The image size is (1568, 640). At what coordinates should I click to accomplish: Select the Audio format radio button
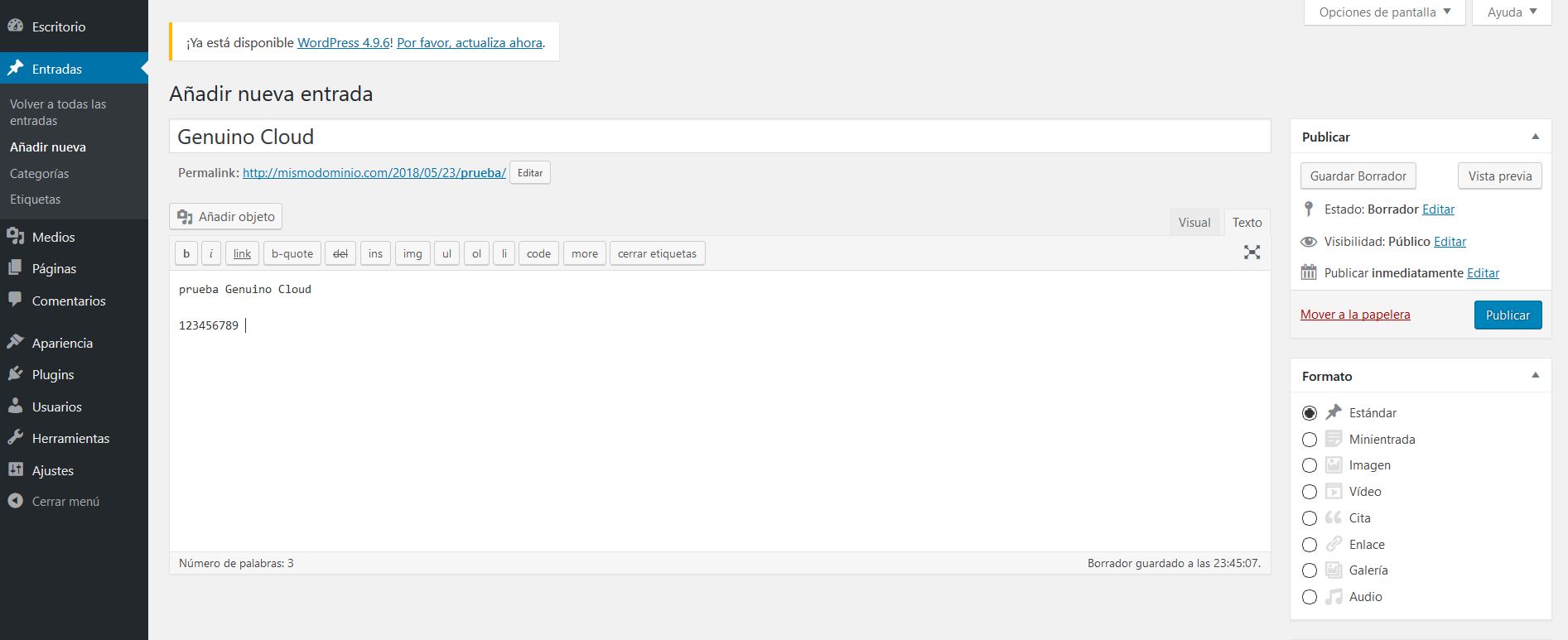coord(1310,597)
